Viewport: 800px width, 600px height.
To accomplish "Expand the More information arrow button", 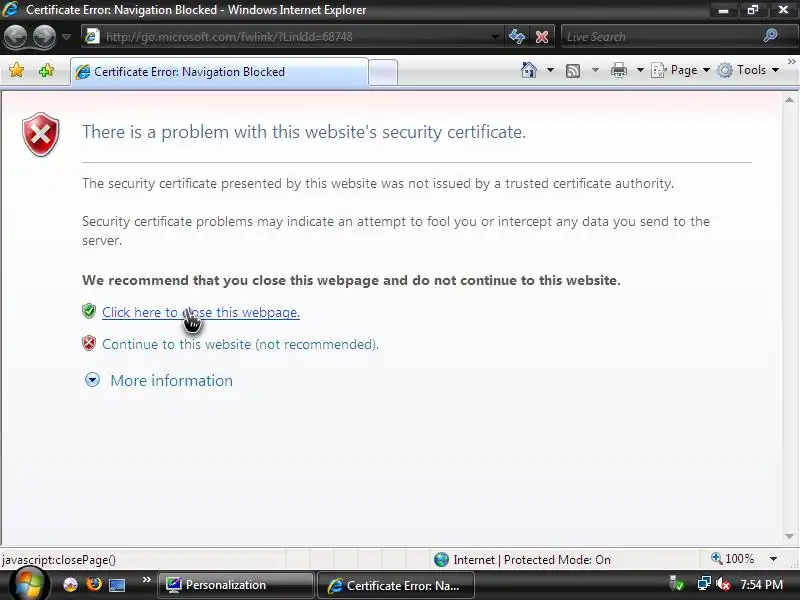I will (x=92, y=380).
